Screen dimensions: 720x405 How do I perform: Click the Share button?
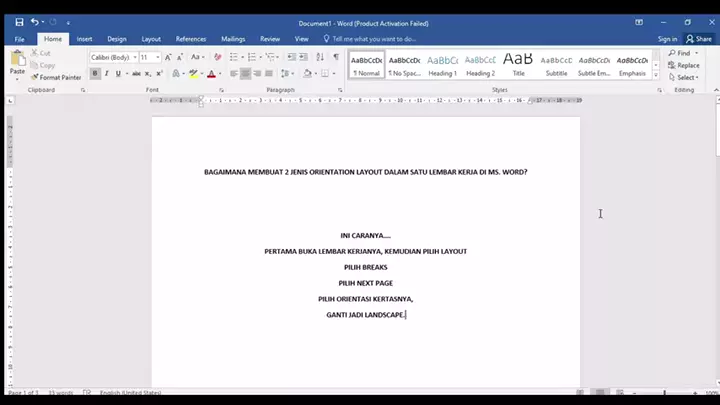pyautogui.click(x=699, y=39)
